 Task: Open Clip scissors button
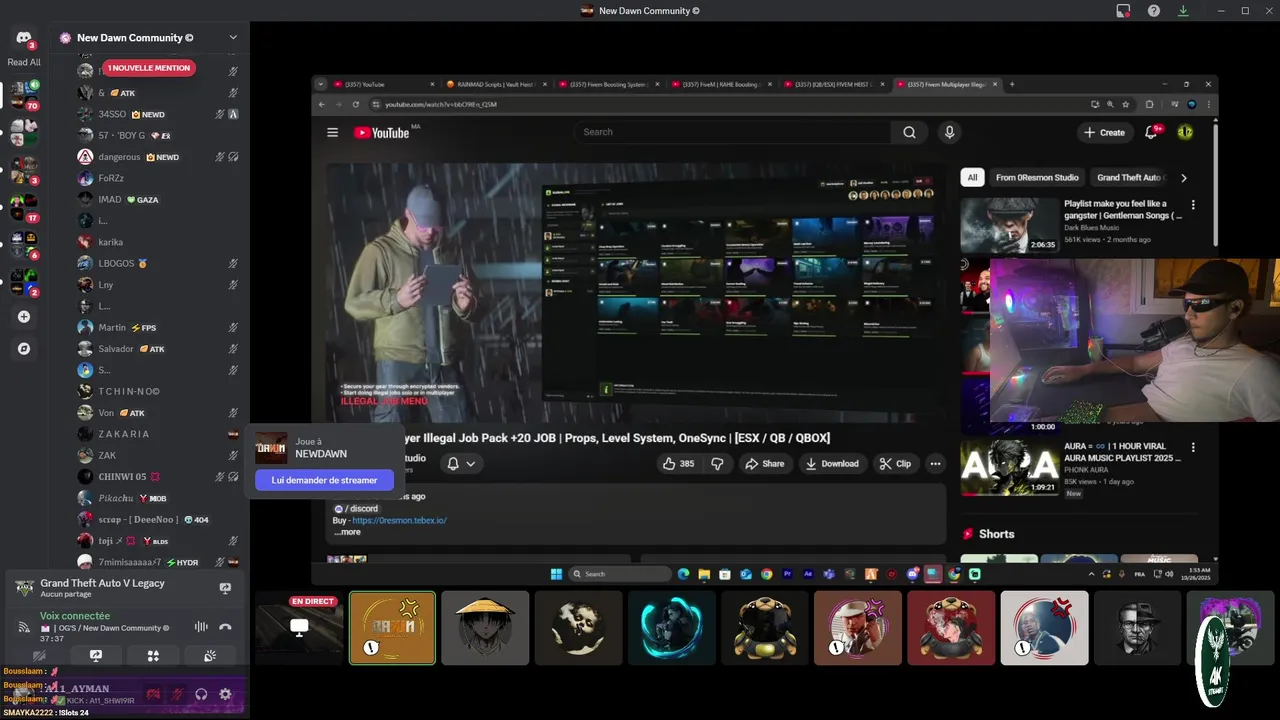pyautogui.click(x=895, y=464)
